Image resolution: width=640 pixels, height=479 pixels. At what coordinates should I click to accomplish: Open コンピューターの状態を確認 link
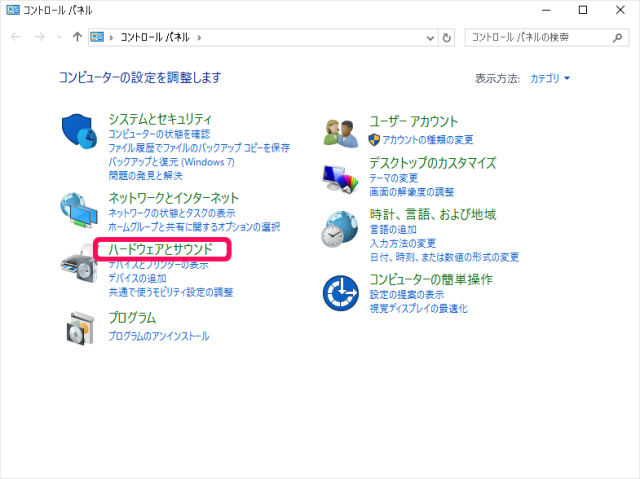click(x=159, y=134)
